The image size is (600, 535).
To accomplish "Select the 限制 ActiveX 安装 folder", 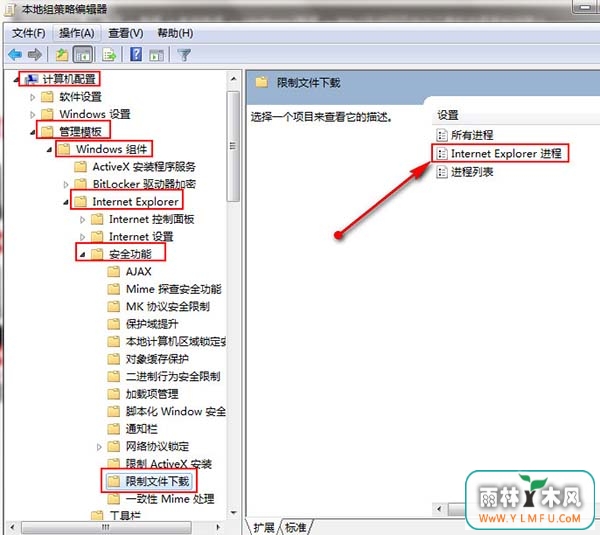I will (x=160, y=464).
